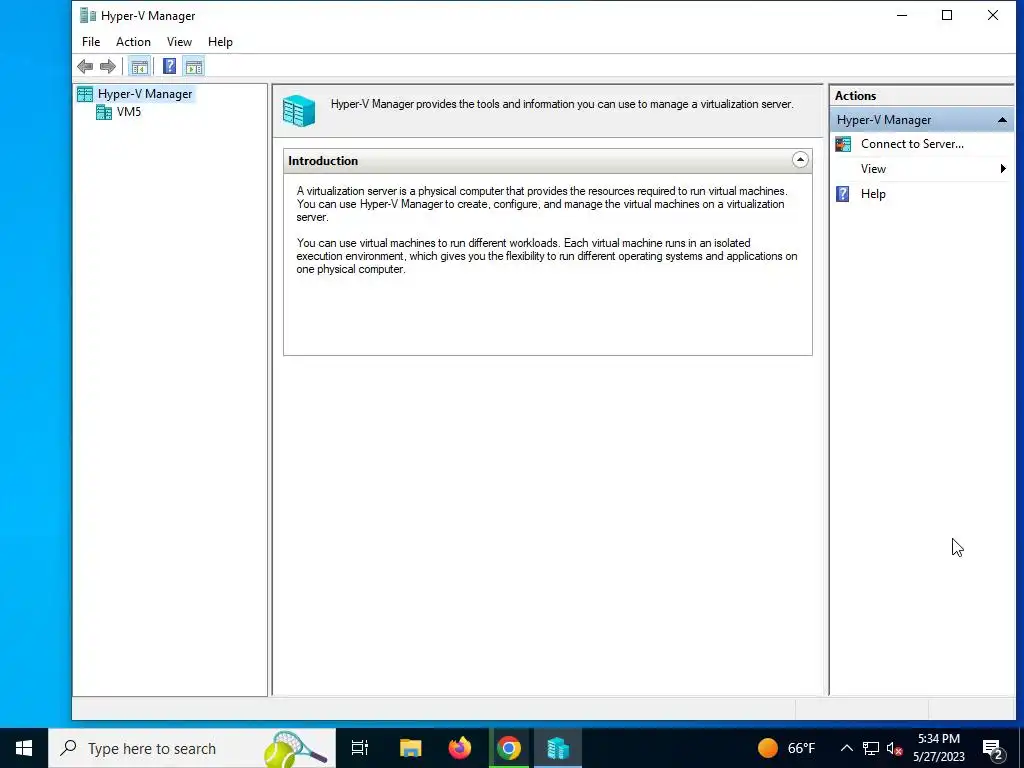
Task: Click the Forward arrow toolbar icon
Action: 108,66
